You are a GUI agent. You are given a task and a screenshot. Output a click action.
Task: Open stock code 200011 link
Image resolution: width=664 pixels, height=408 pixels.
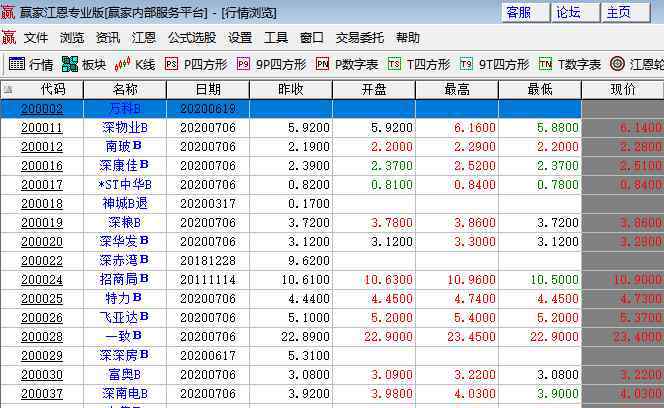click(x=42, y=128)
